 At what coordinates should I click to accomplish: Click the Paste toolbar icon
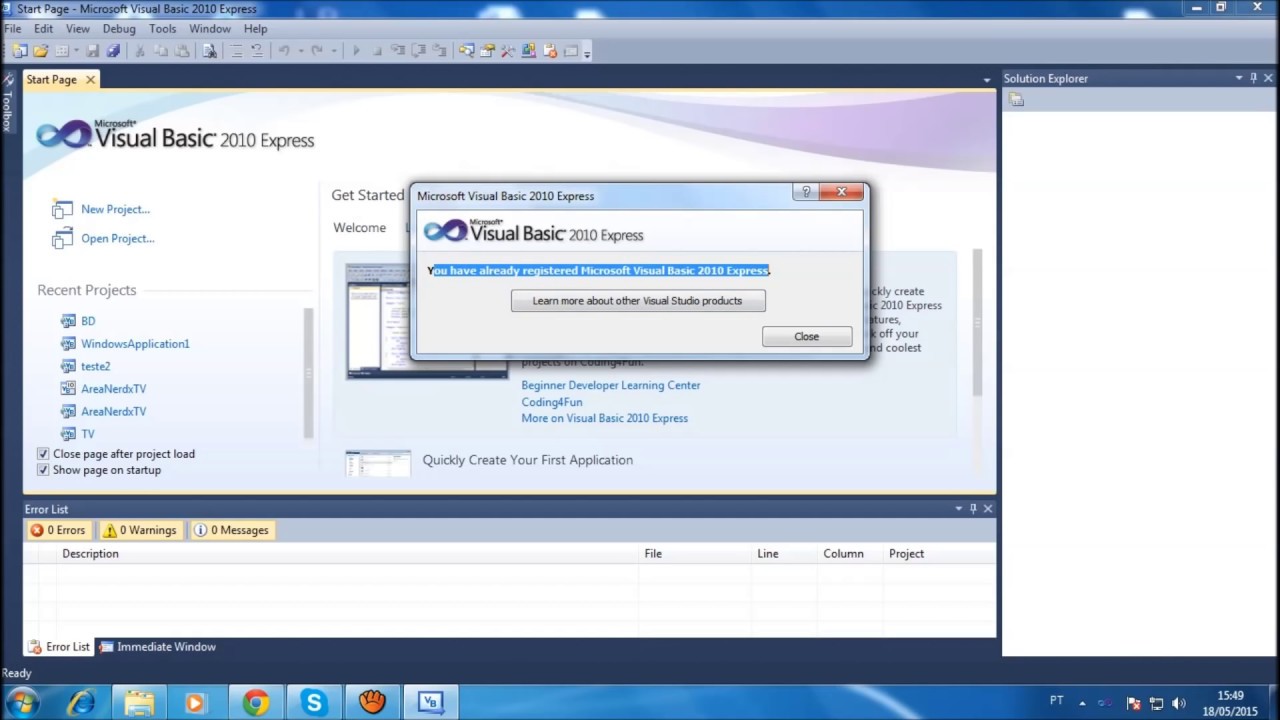(181, 51)
